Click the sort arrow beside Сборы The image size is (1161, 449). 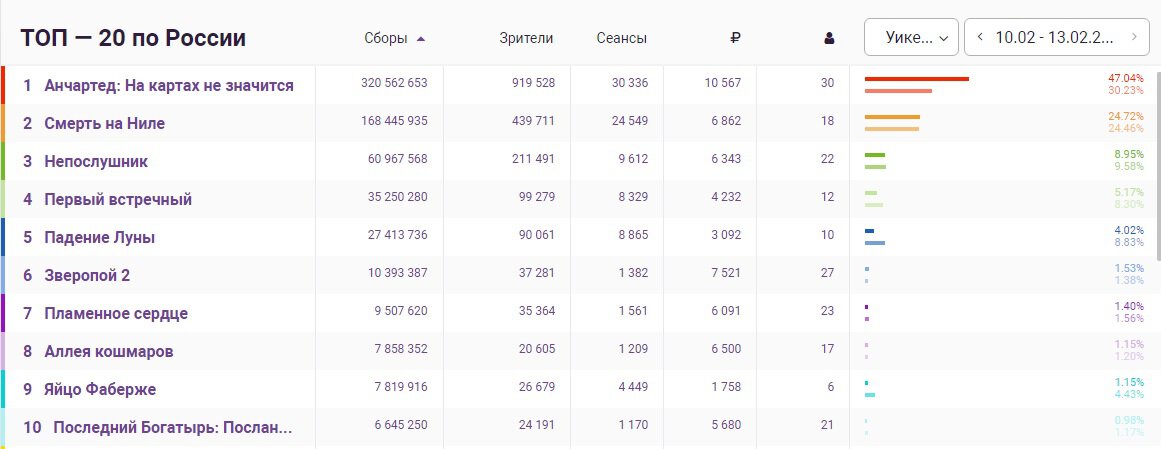(x=421, y=39)
